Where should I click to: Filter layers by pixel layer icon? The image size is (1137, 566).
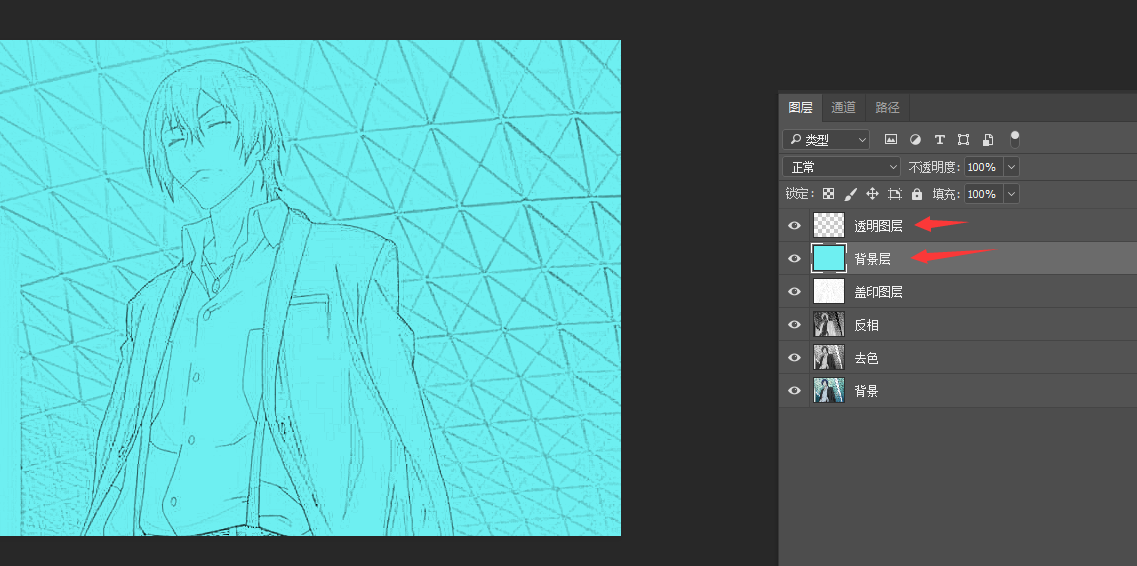(891, 139)
